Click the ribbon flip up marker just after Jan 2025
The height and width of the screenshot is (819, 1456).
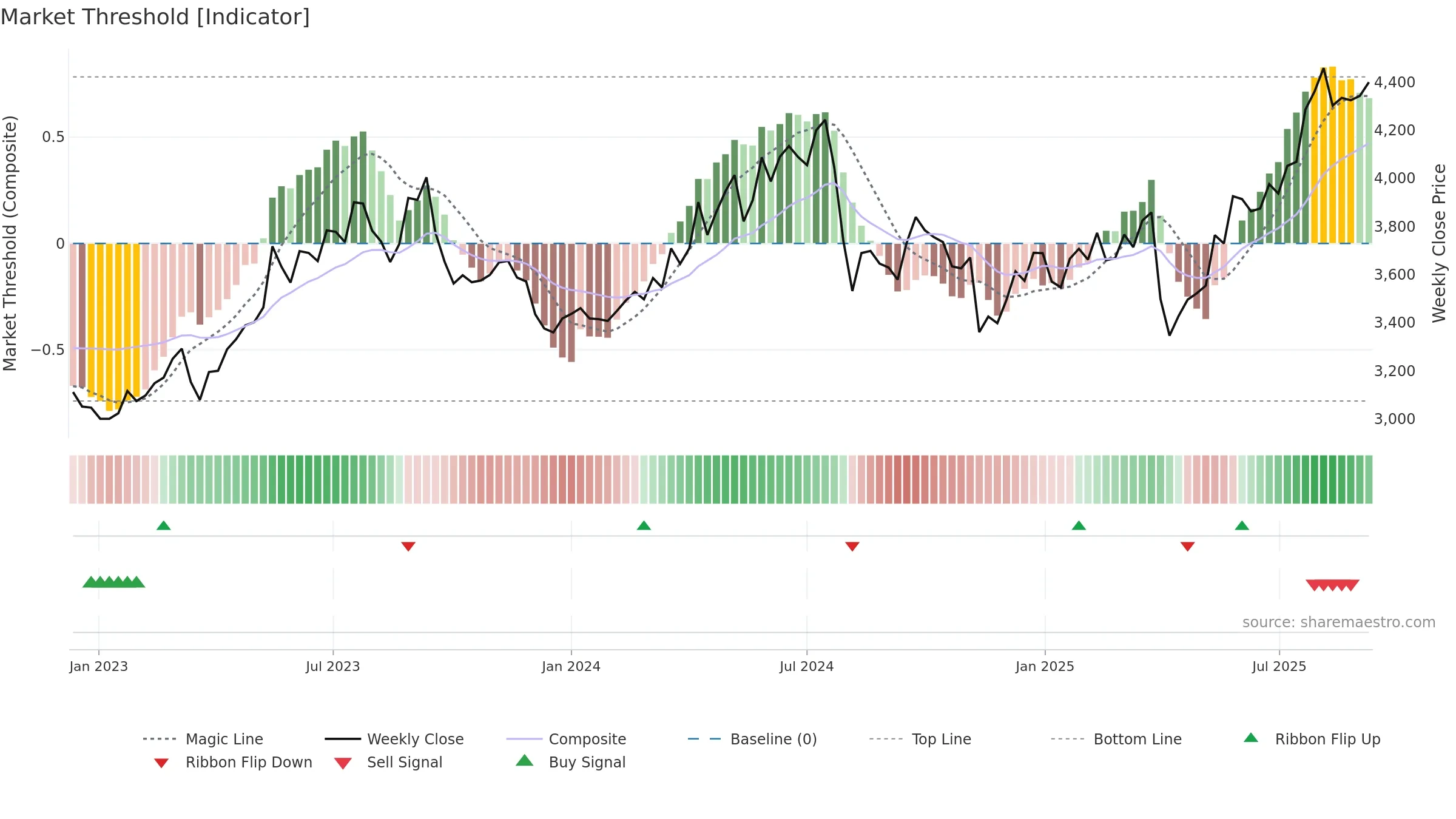point(1079,525)
